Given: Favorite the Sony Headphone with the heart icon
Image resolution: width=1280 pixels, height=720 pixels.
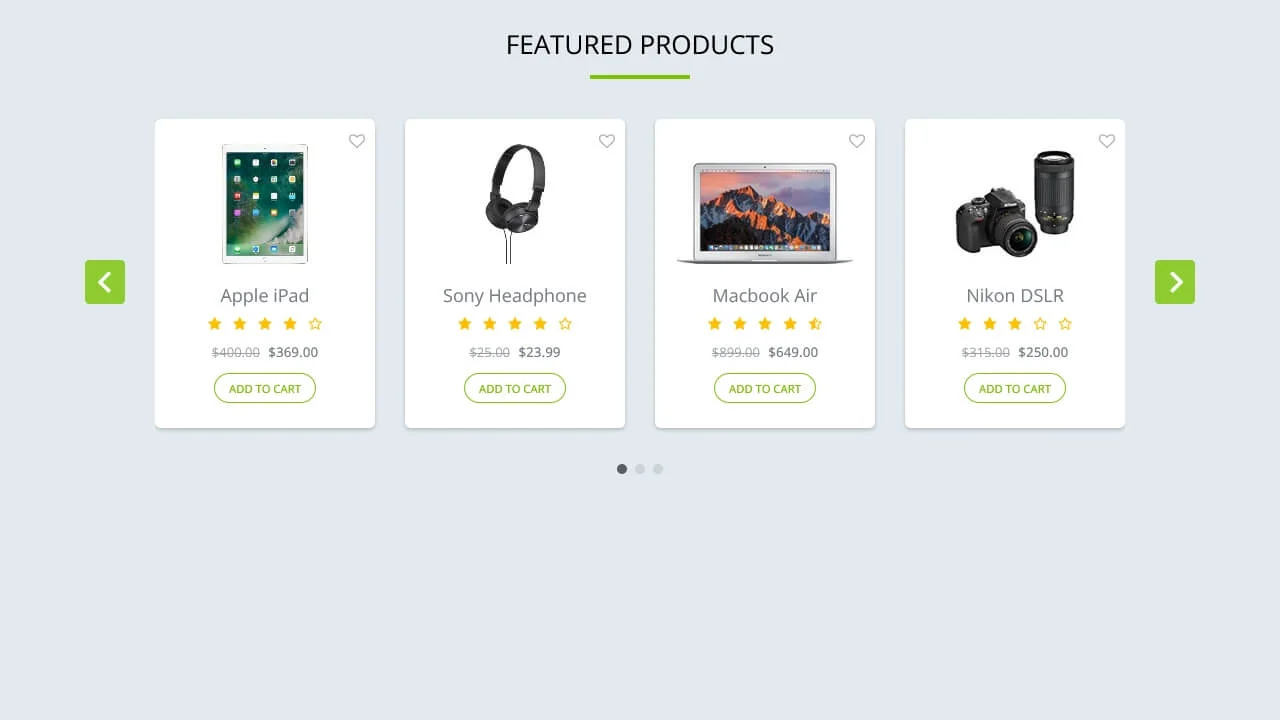Looking at the screenshot, I should 607,141.
